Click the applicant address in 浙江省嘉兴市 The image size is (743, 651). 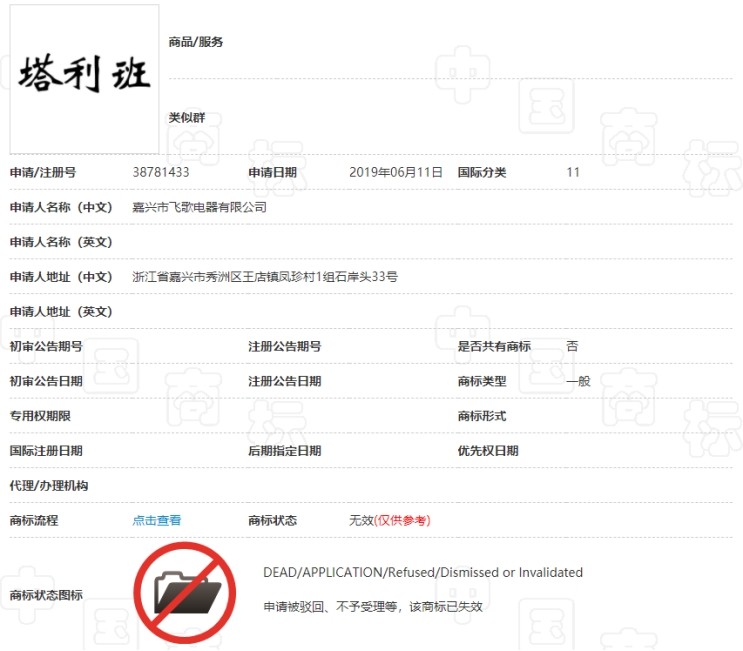[265, 276]
